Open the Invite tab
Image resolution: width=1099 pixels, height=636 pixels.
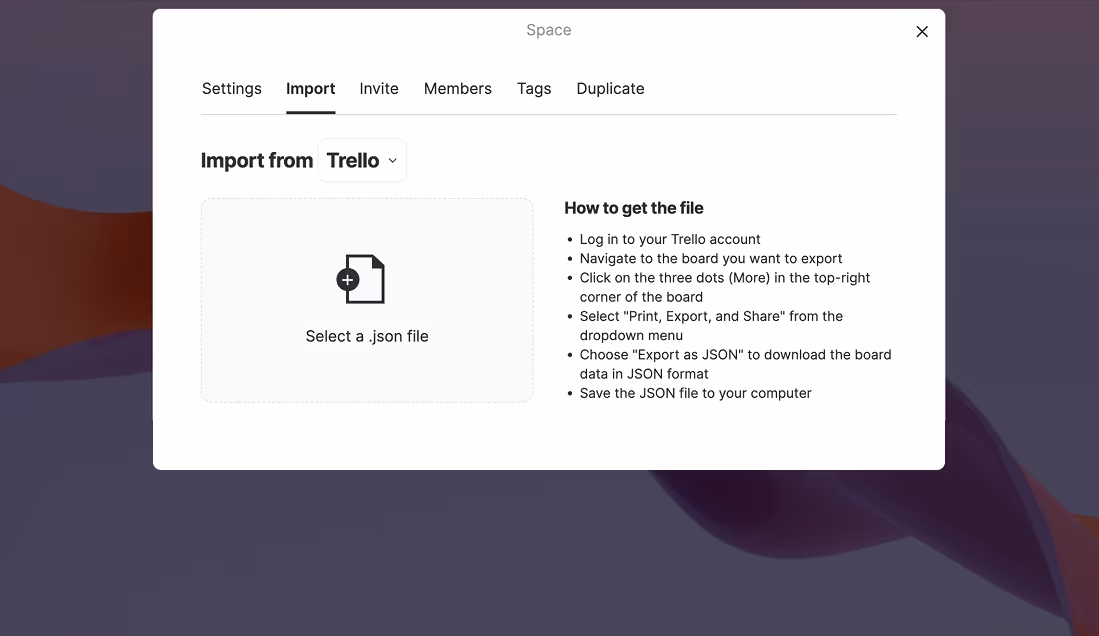pyautogui.click(x=379, y=88)
